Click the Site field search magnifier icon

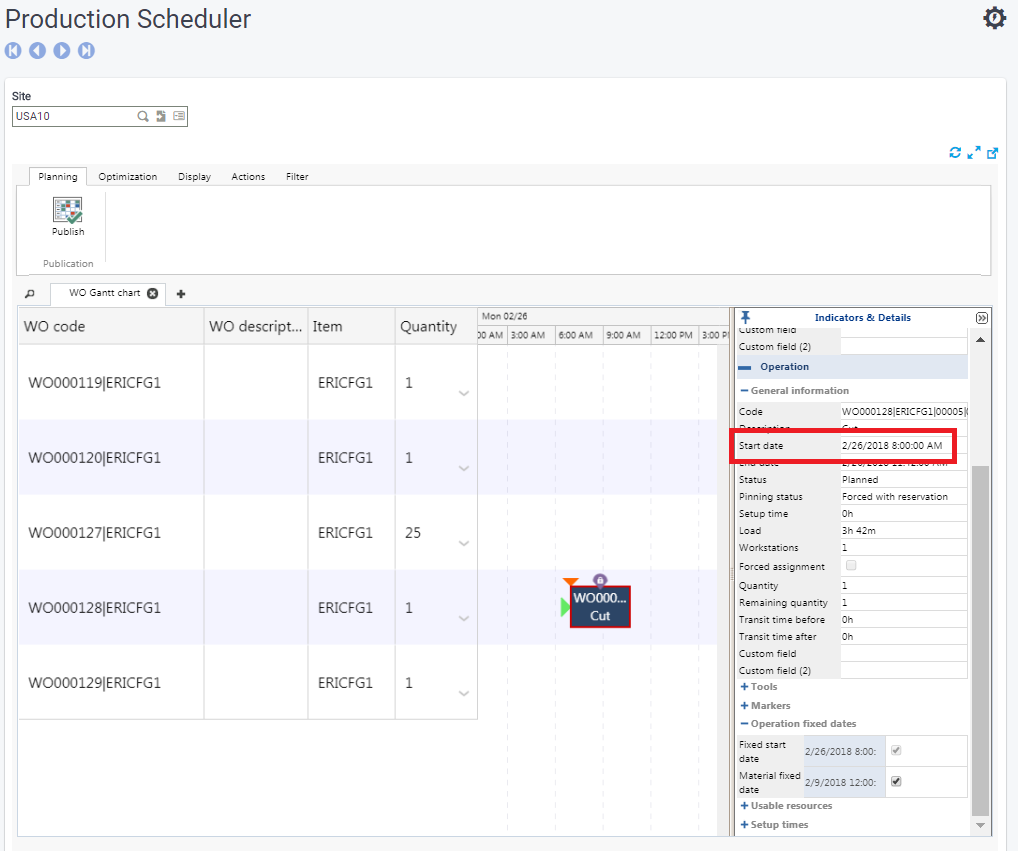click(143, 116)
